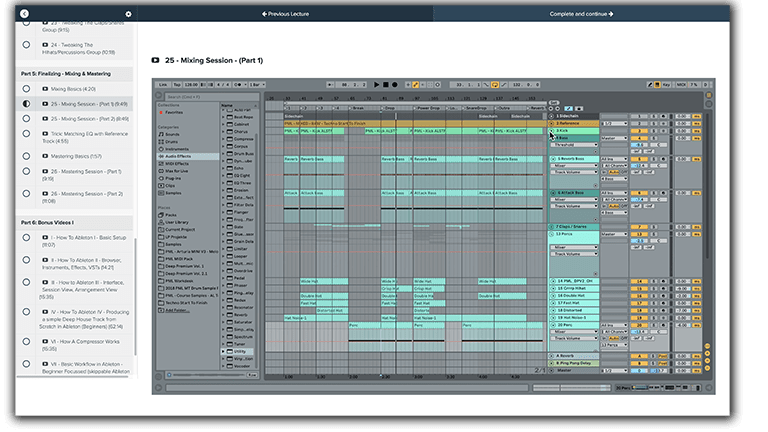Open Track Volume dropdown under 5 Reverb Bass
This screenshot has height=432, width=768.
[x=574, y=172]
